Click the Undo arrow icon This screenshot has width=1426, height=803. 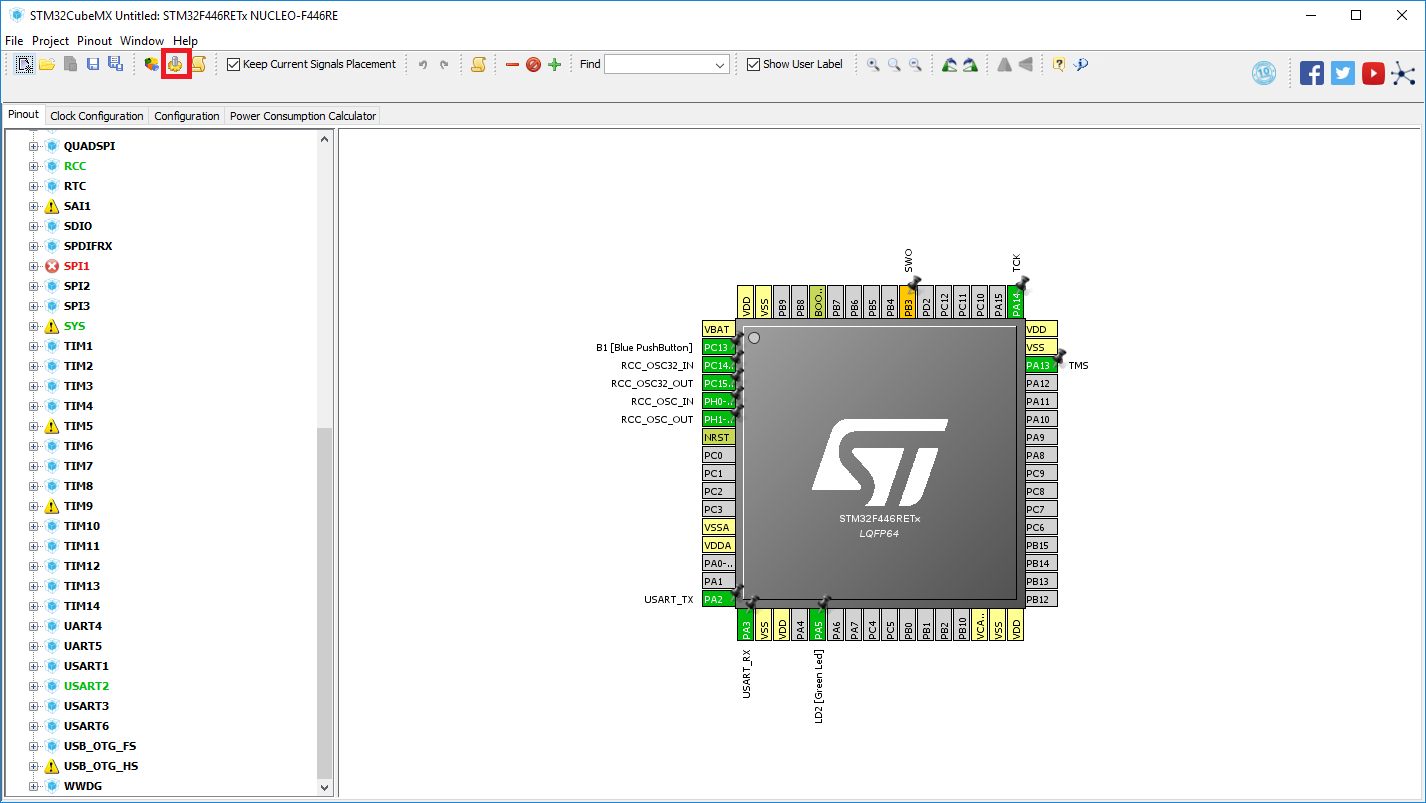423,64
